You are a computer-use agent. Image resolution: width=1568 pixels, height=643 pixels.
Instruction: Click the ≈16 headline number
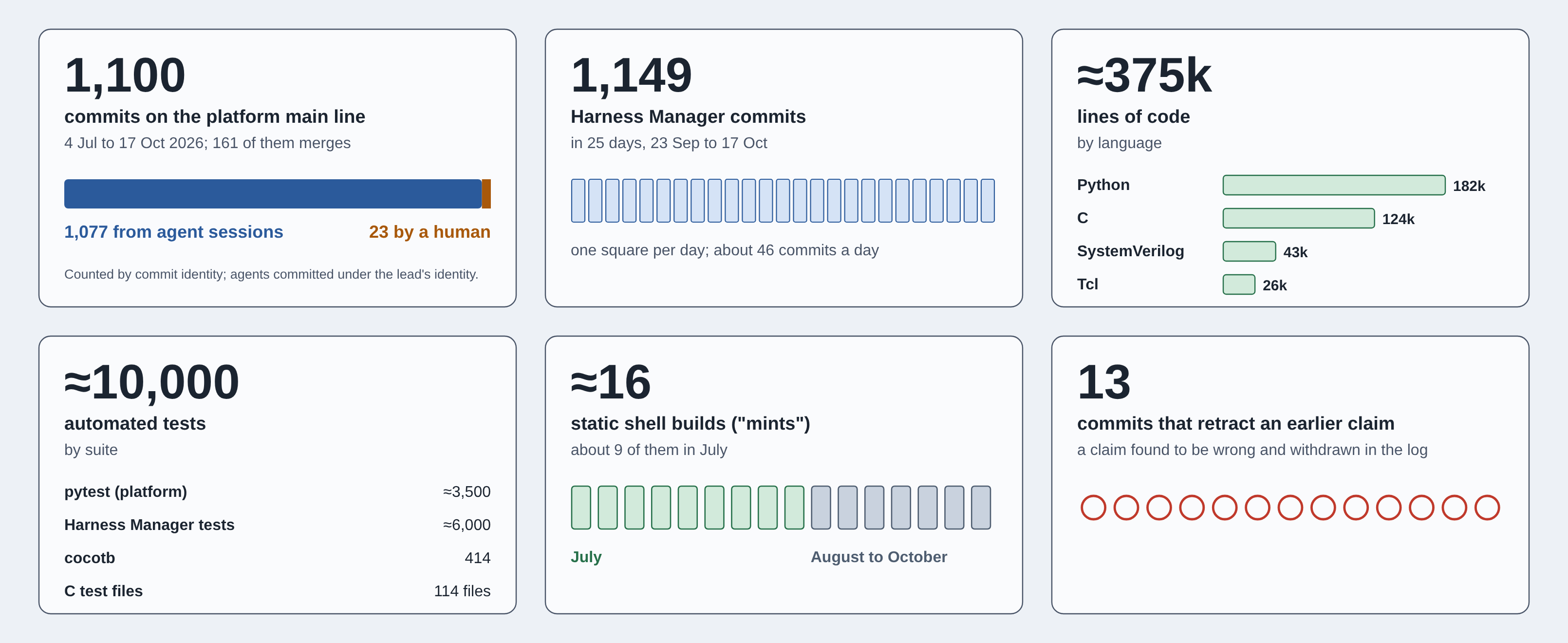coord(611,382)
